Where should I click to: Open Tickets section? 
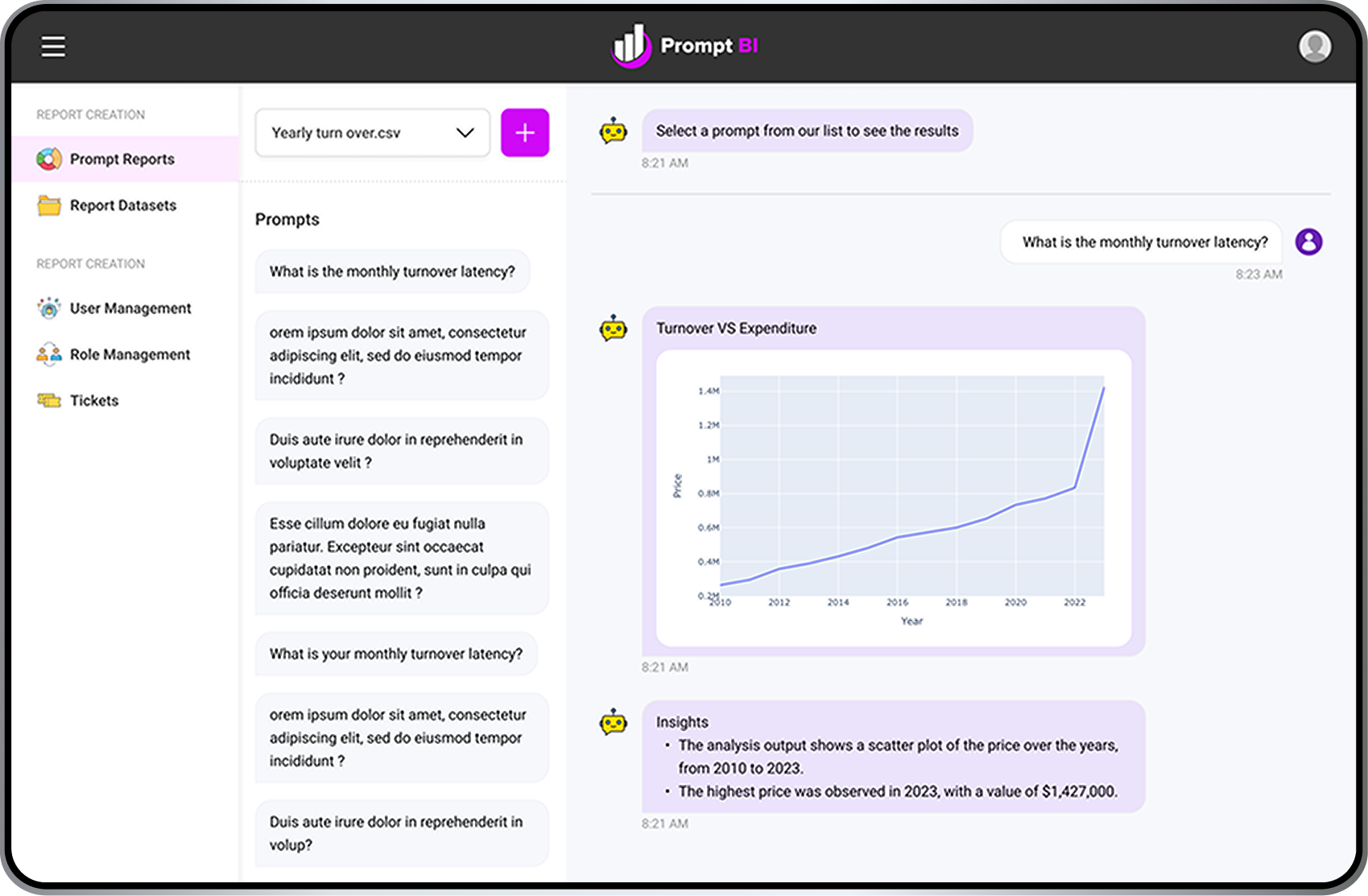click(125, 400)
